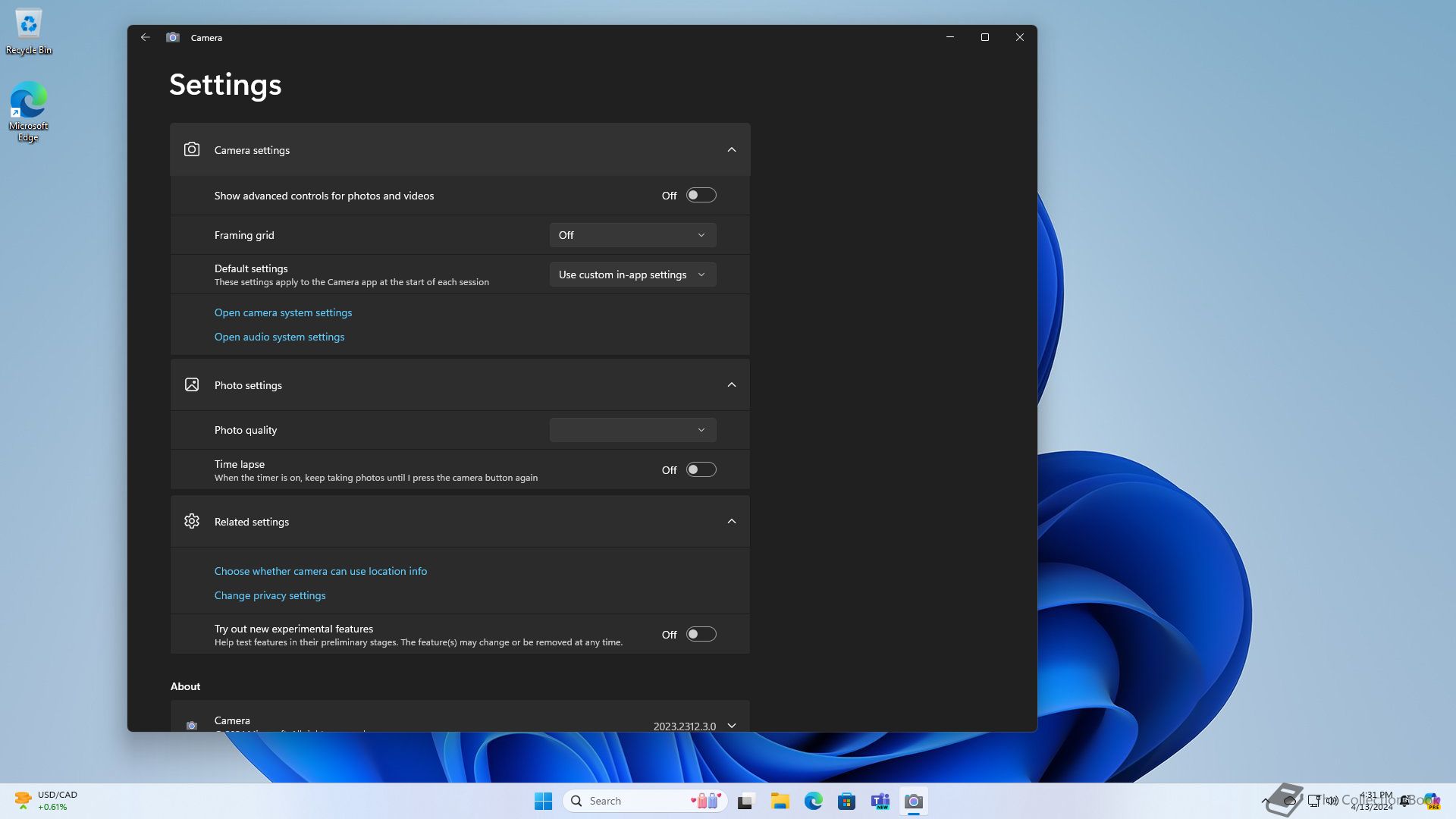This screenshot has height=819, width=1456.
Task: Collapse the Photo settings section
Action: 732,384
